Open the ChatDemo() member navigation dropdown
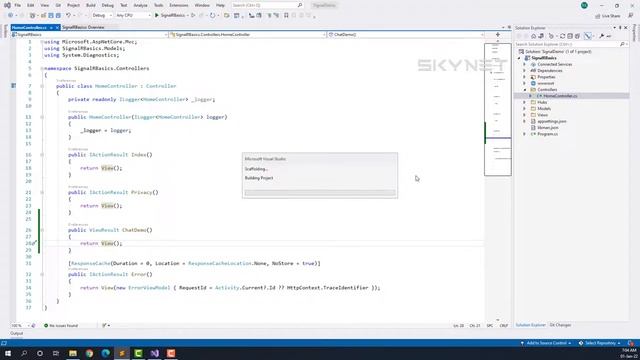Viewport: 640px width, 360px height. click(x=406, y=35)
